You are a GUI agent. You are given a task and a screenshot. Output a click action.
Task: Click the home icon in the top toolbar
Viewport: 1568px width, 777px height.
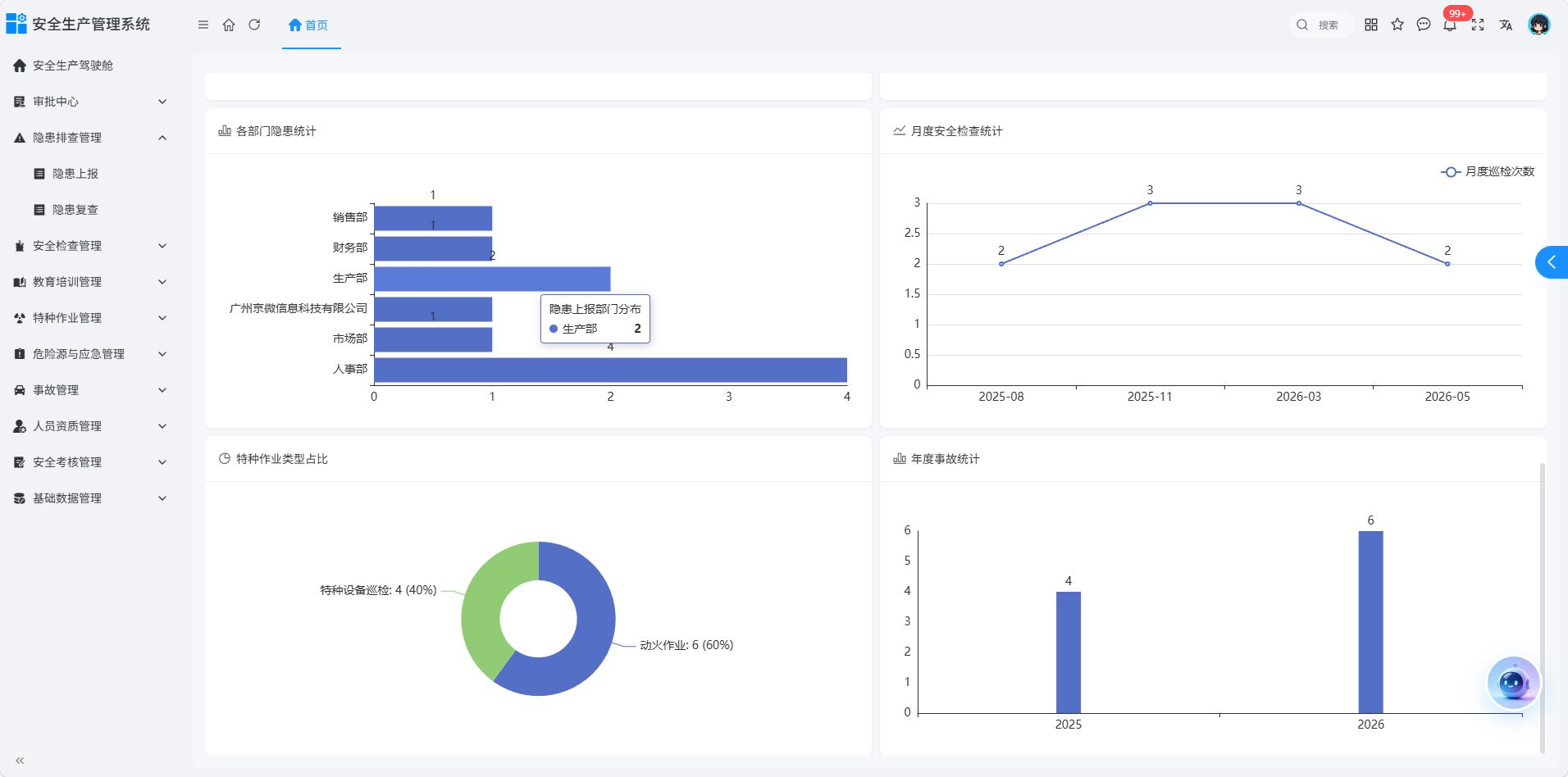tap(229, 25)
